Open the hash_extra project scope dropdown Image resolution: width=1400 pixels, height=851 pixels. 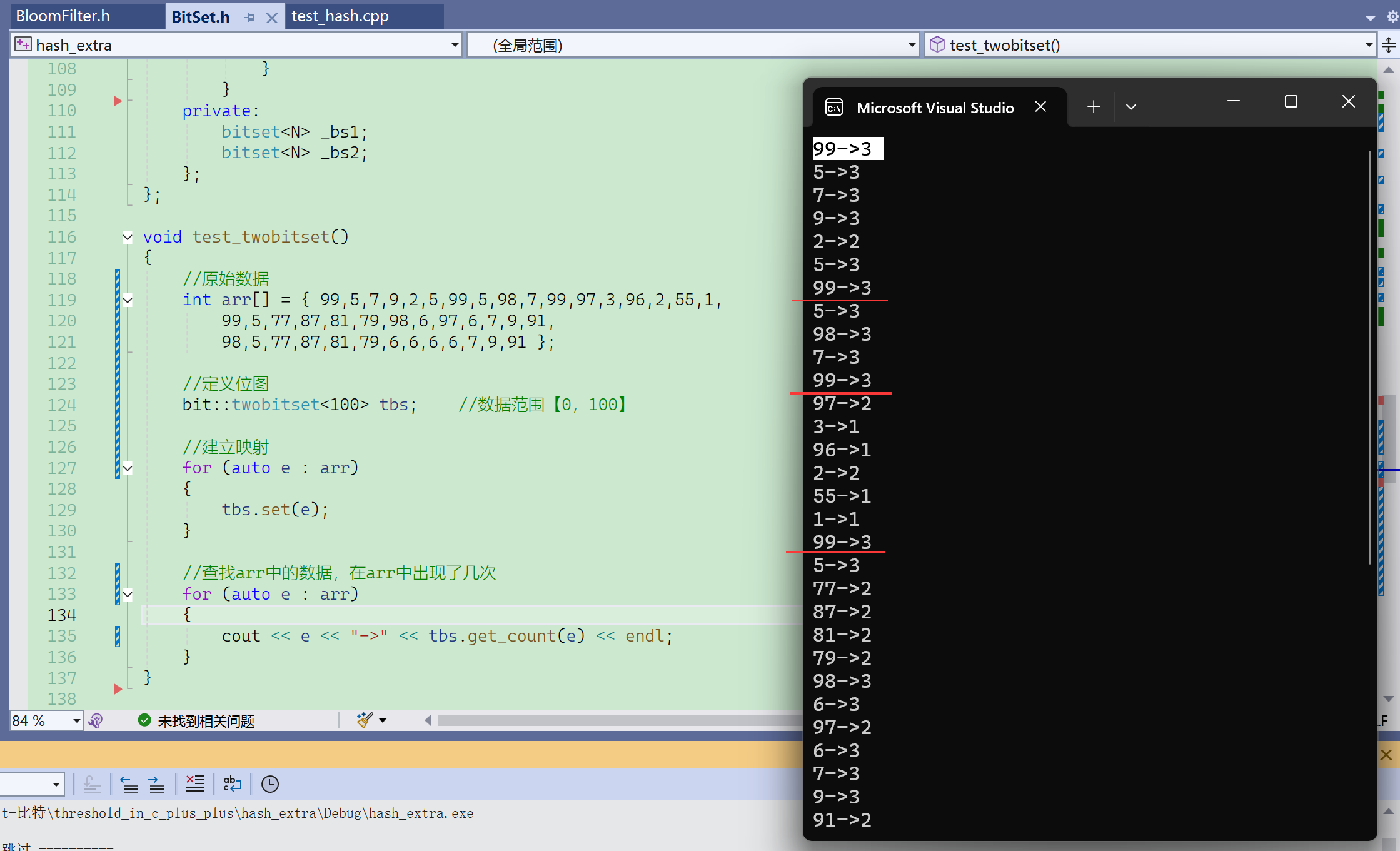[455, 45]
